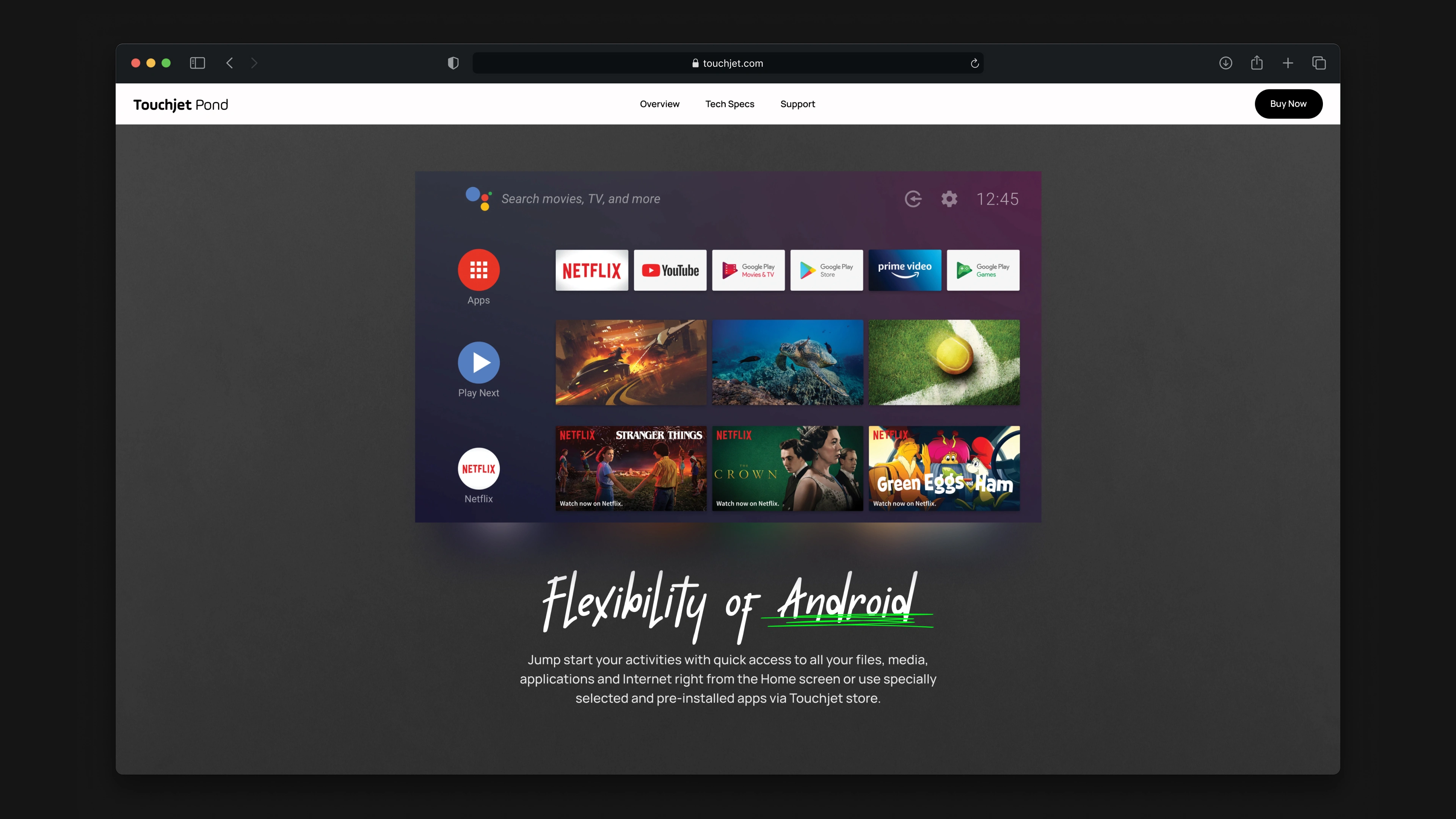
Task: Click the share icon in toolbar
Action: (x=1257, y=63)
